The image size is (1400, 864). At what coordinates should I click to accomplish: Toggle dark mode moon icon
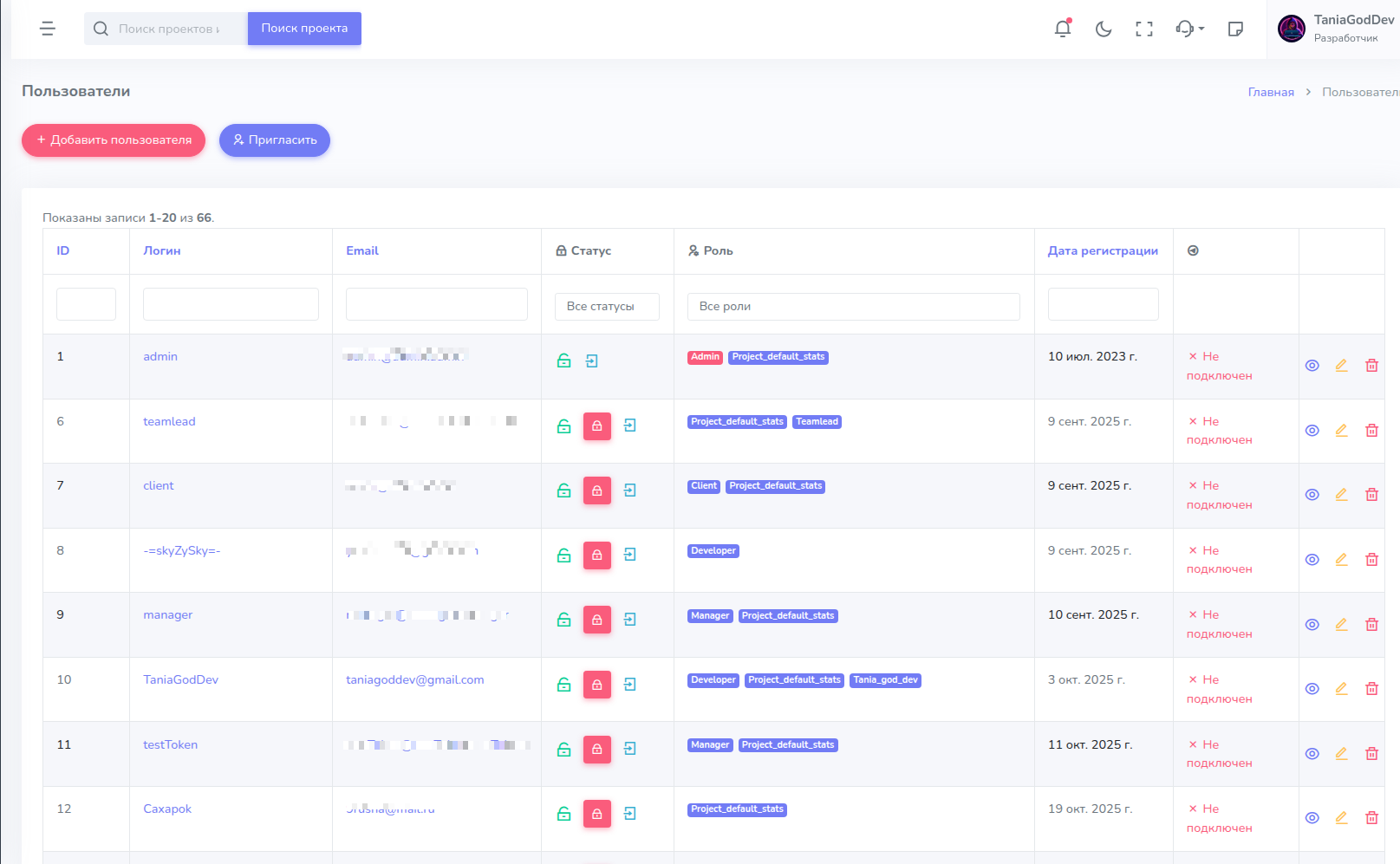pos(1104,29)
